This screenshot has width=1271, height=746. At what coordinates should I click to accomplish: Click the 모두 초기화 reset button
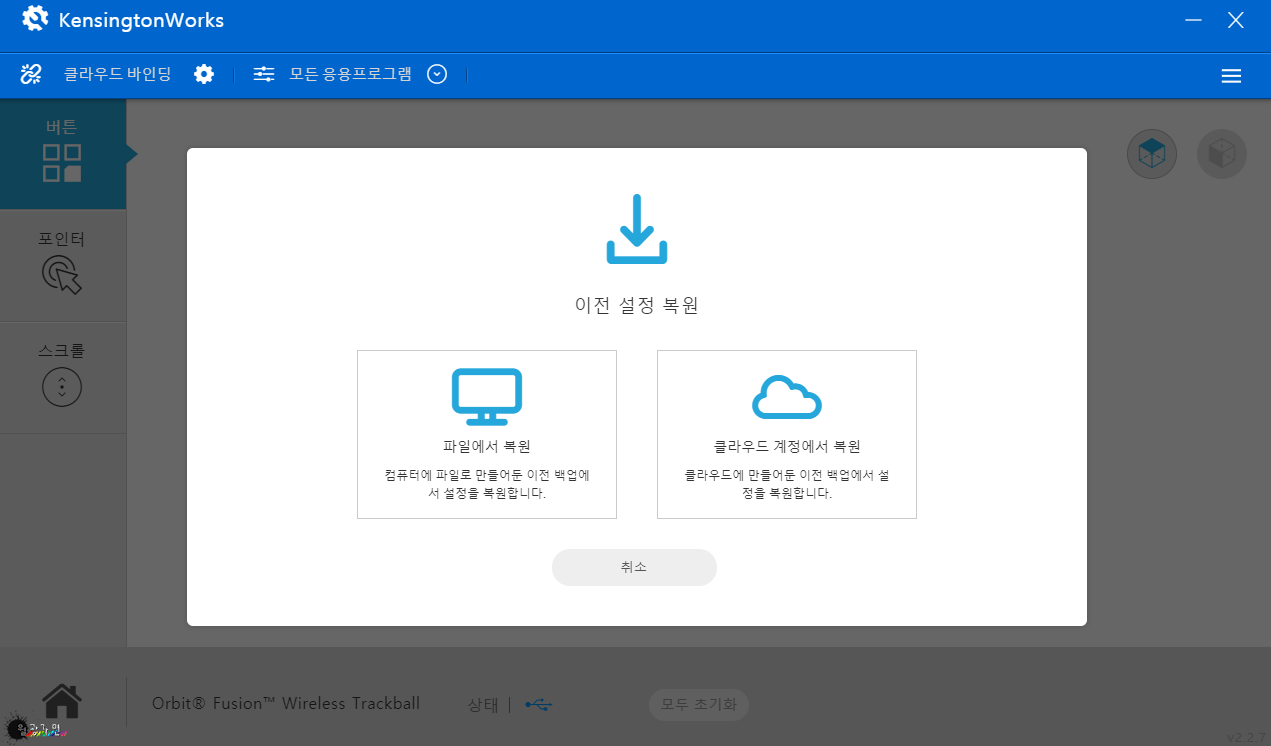699,704
